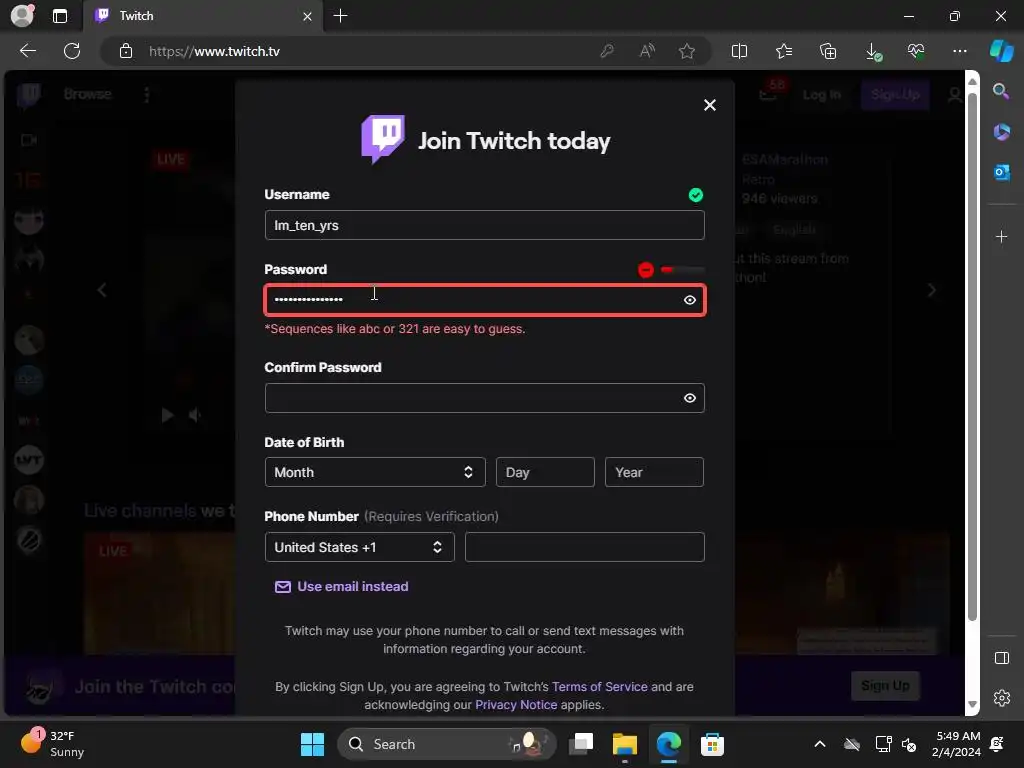Open the sidebar settings gear
Screen dimensions: 1024x768
(1001, 698)
